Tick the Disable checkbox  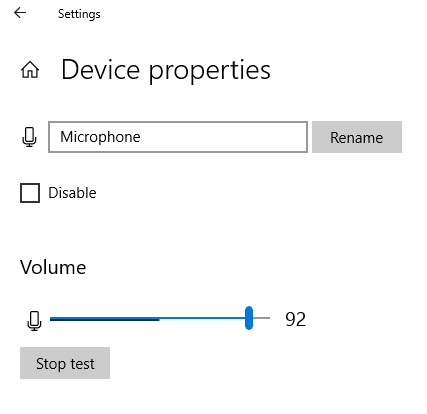coord(30,193)
